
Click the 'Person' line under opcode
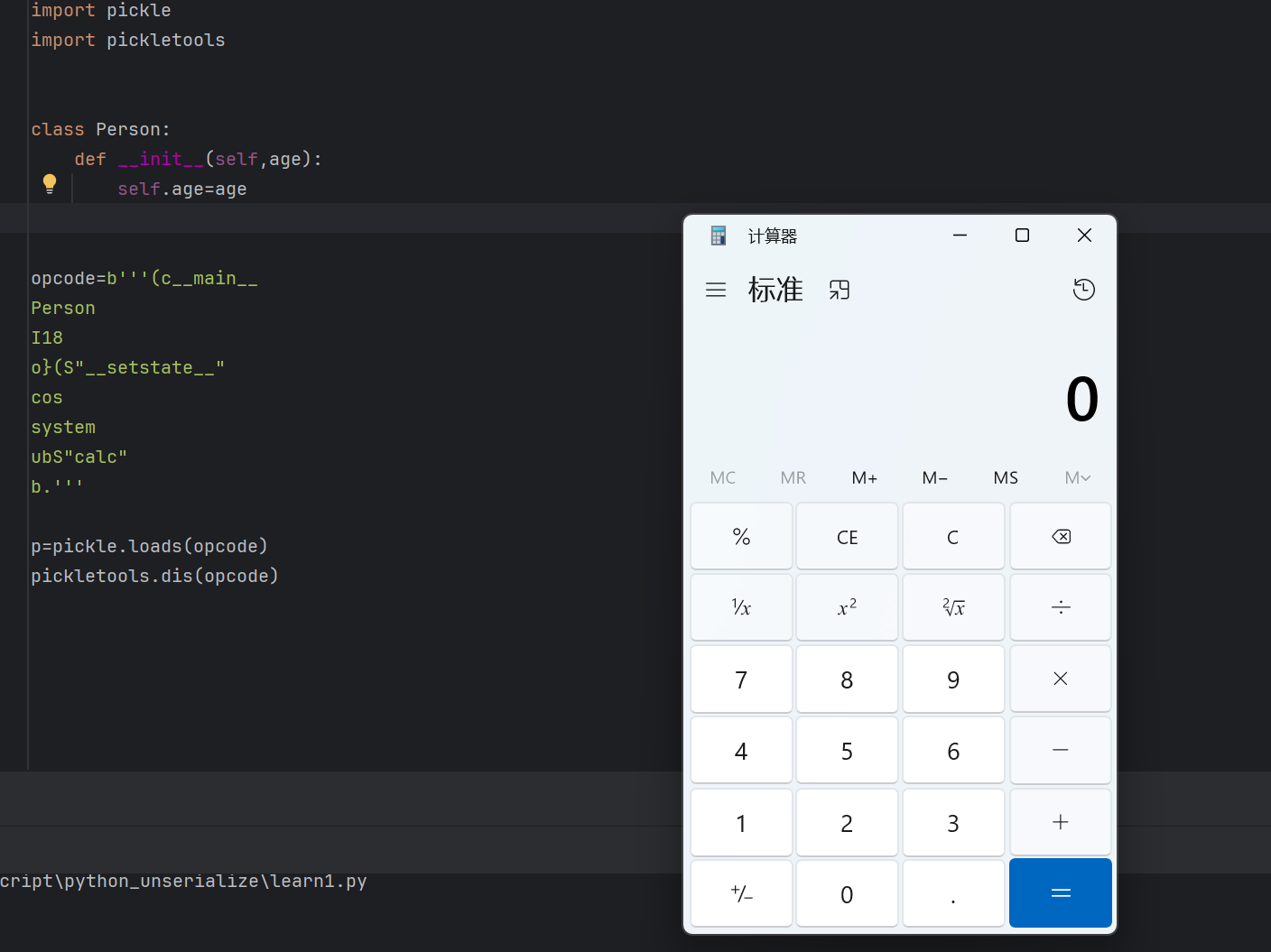(63, 308)
